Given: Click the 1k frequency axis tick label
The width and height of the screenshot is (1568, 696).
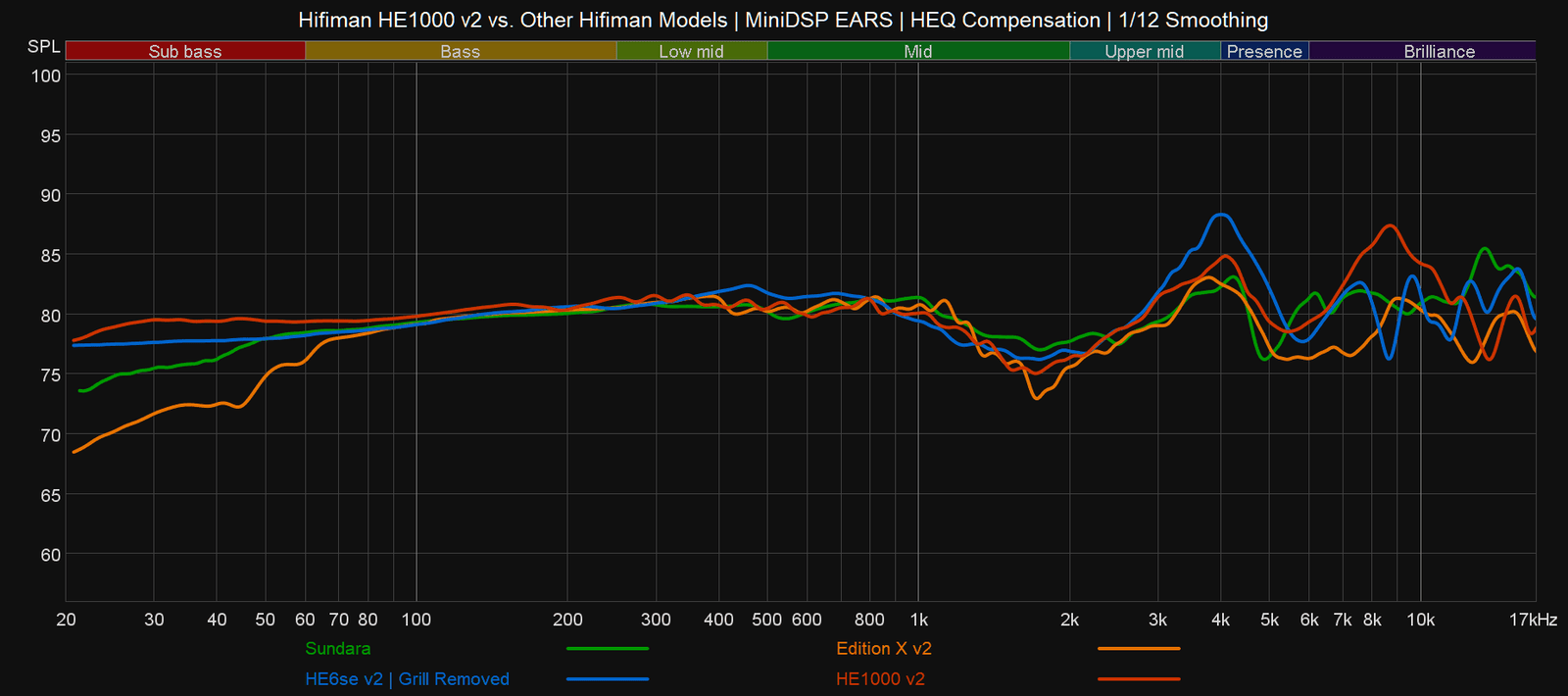Looking at the screenshot, I should click(x=918, y=620).
